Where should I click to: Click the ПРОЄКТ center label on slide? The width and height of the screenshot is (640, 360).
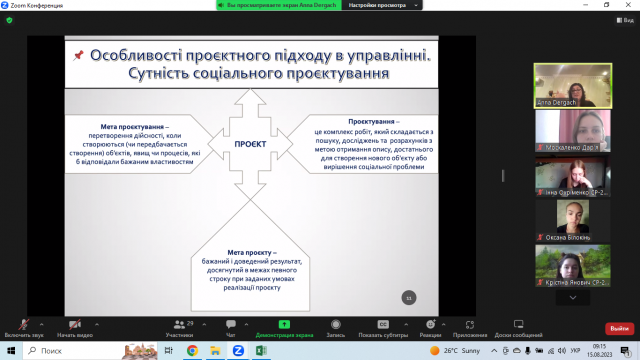point(250,144)
